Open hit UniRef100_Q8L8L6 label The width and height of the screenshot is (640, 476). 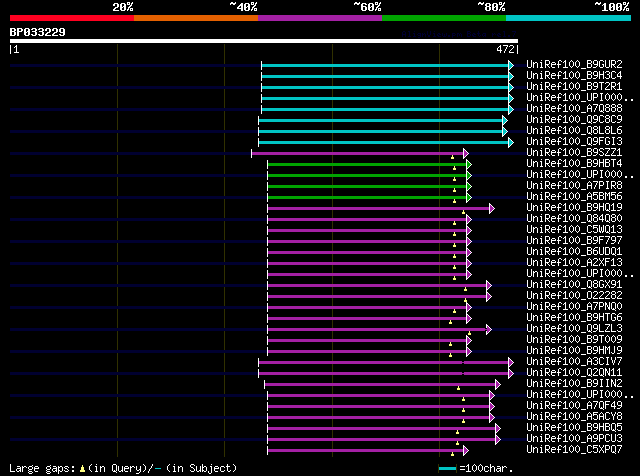pos(574,131)
